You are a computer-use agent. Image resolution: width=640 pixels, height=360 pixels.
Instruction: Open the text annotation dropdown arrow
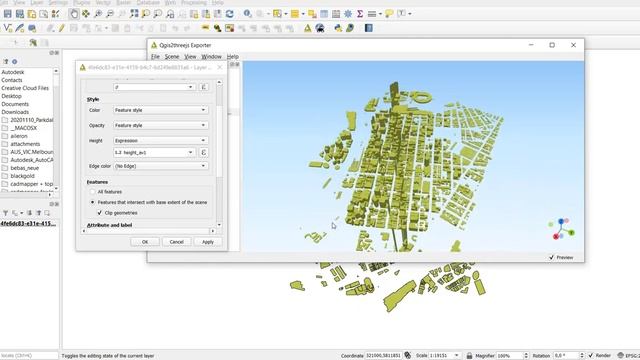pyautogui.click(x=409, y=14)
